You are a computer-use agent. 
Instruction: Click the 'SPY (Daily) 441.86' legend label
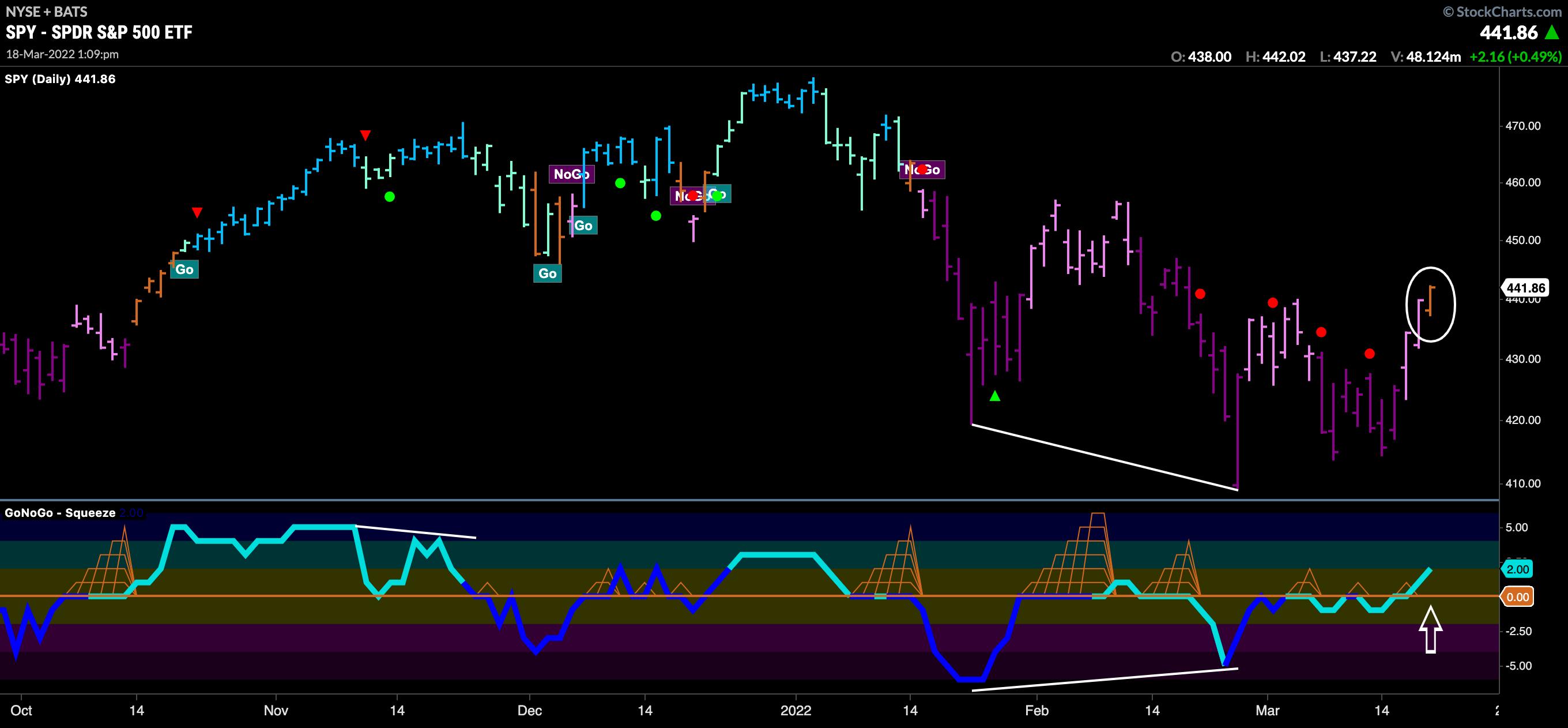pos(61,79)
